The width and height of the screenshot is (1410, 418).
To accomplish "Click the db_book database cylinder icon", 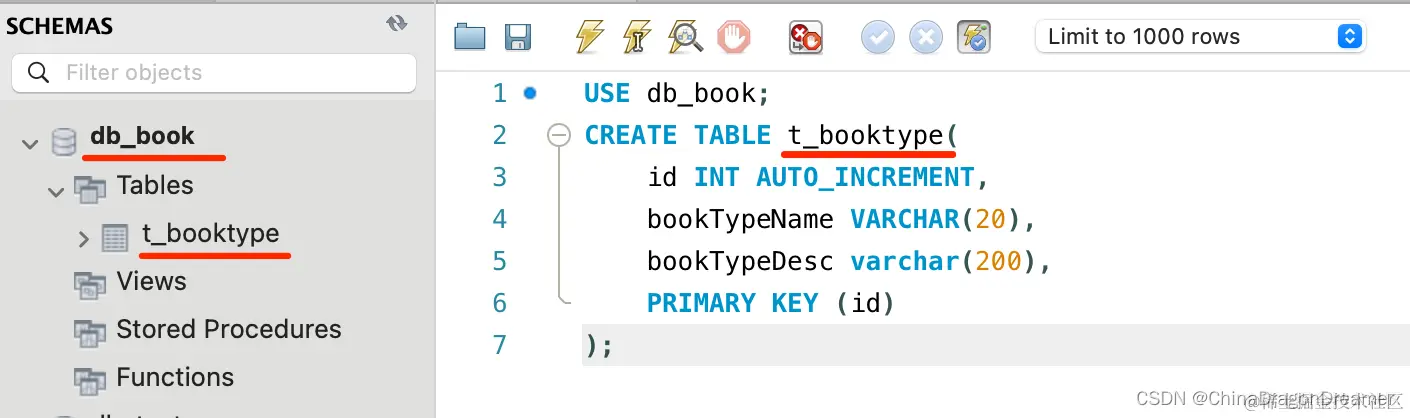I will tap(64, 144).
